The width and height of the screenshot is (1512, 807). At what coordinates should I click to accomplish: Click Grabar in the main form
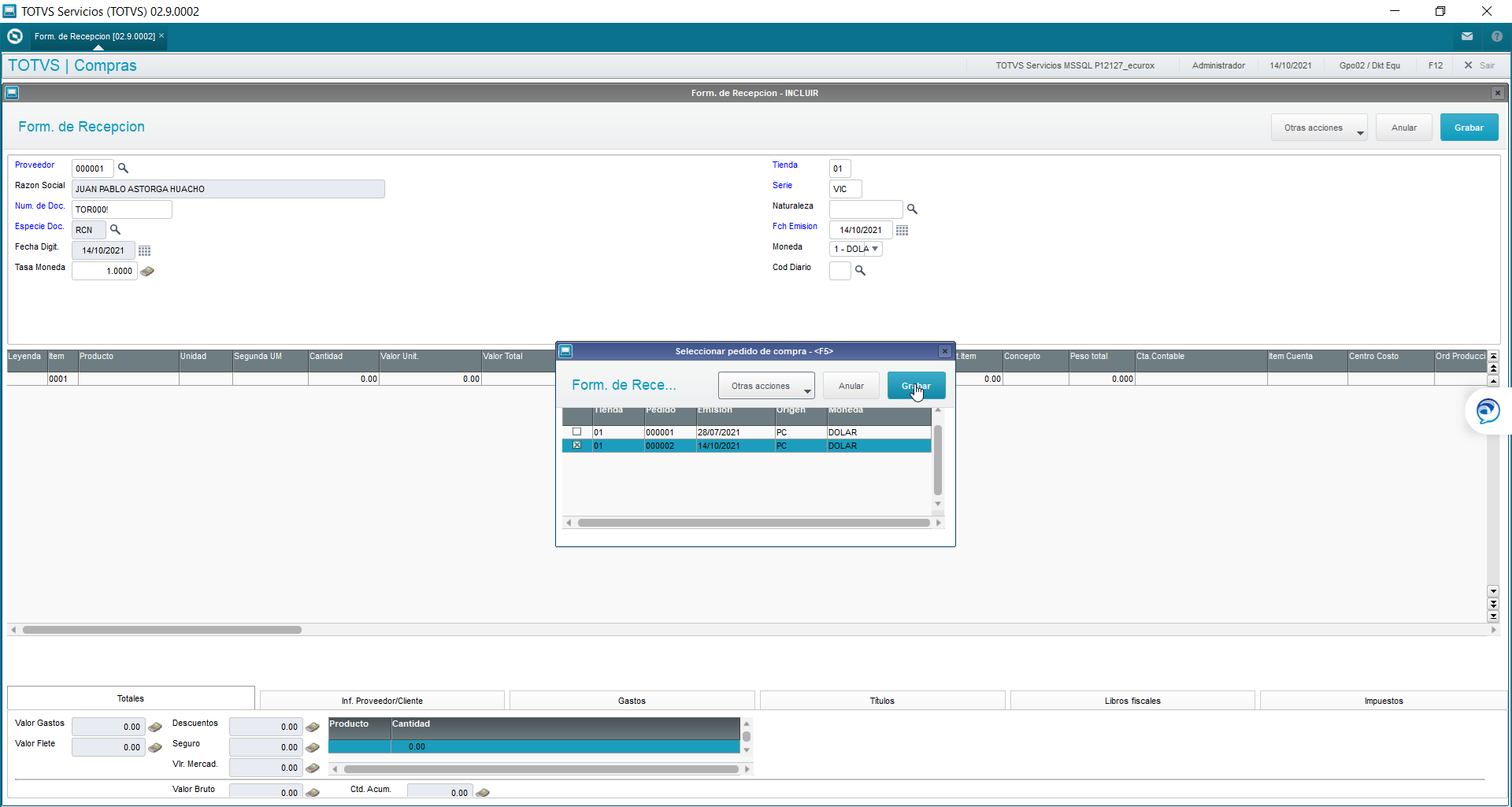1469,128
